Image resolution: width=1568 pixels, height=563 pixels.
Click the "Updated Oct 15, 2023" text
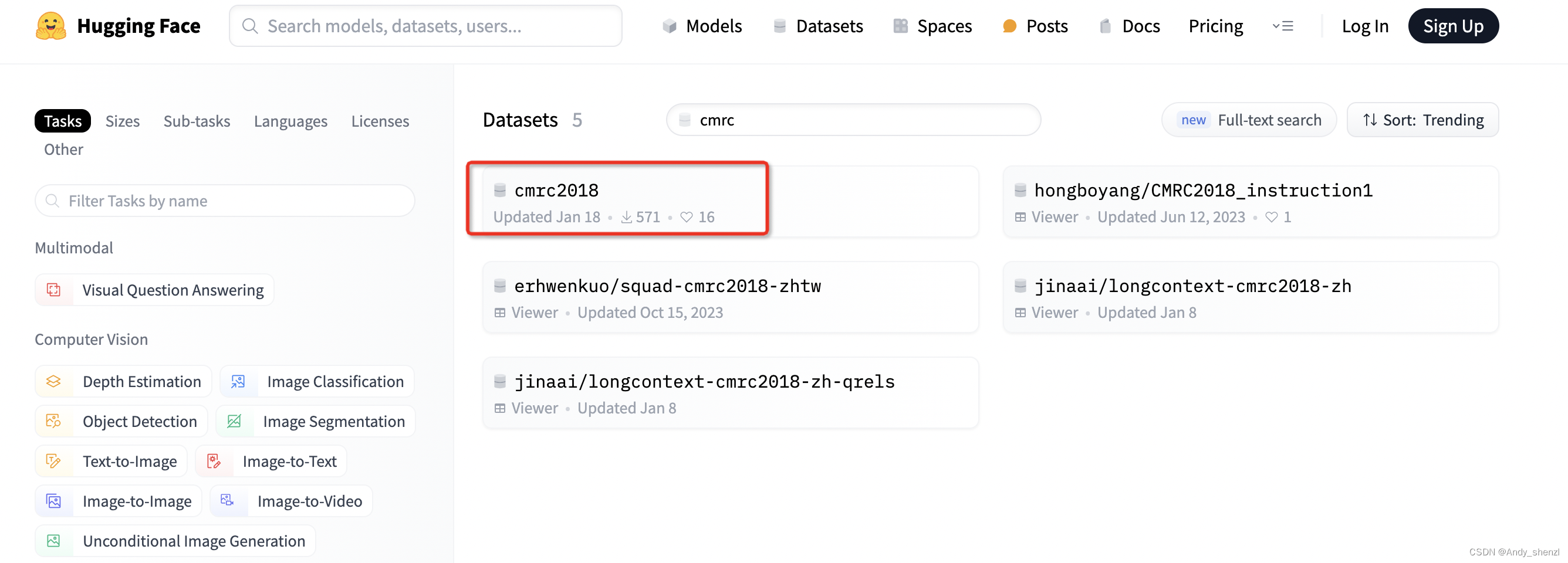[650, 313]
